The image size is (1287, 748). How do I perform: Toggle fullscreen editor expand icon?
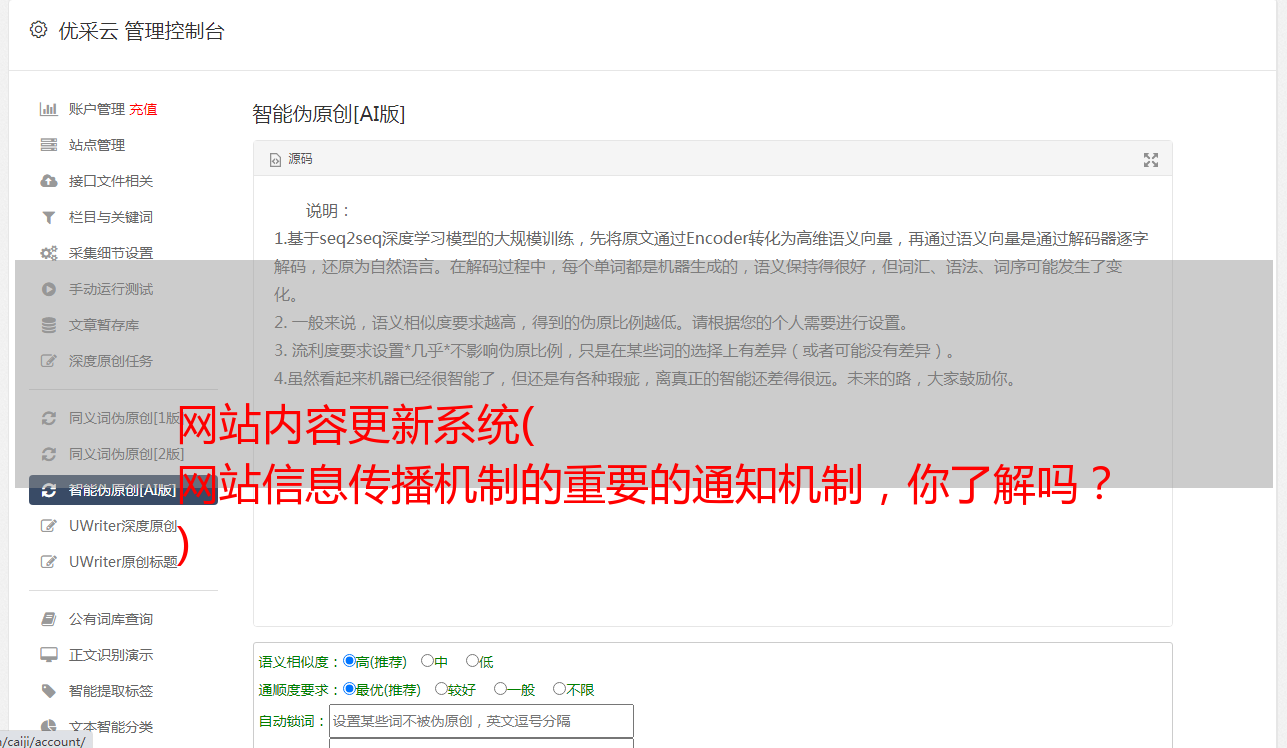click(1151, 160)
